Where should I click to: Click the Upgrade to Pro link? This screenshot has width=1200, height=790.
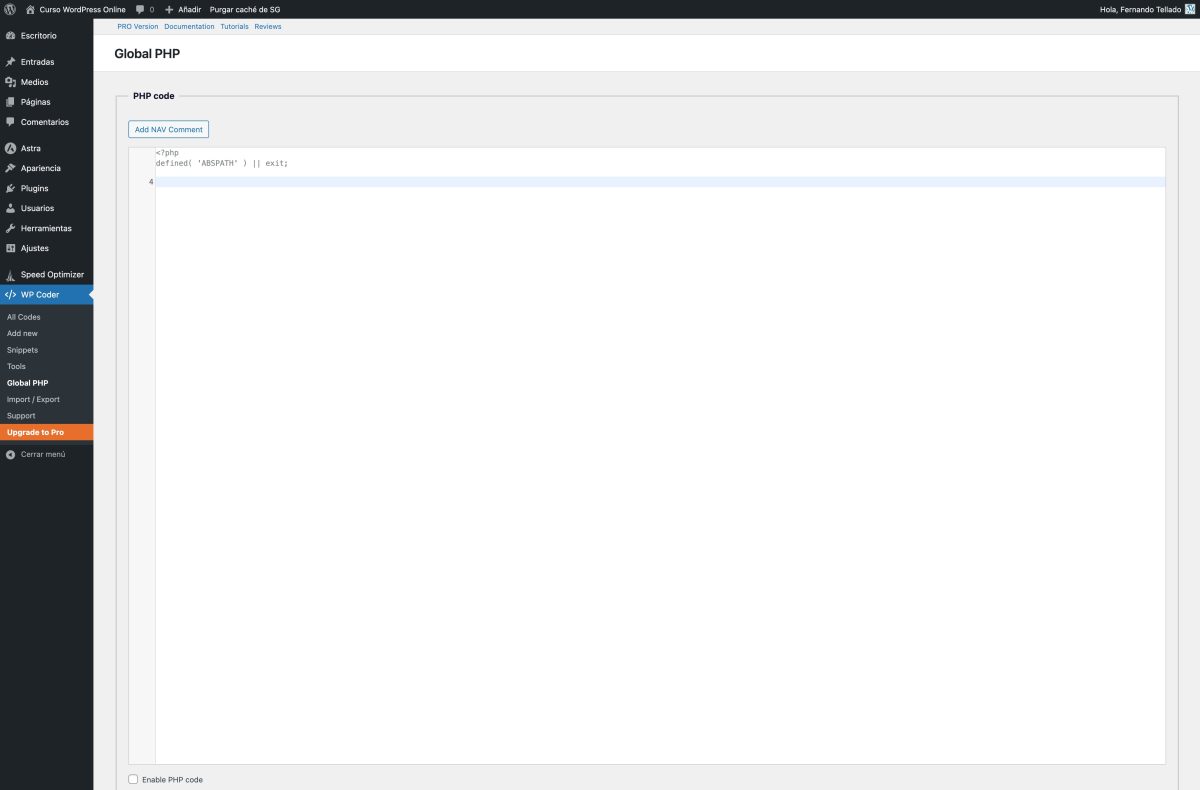[x=35, y=432]
